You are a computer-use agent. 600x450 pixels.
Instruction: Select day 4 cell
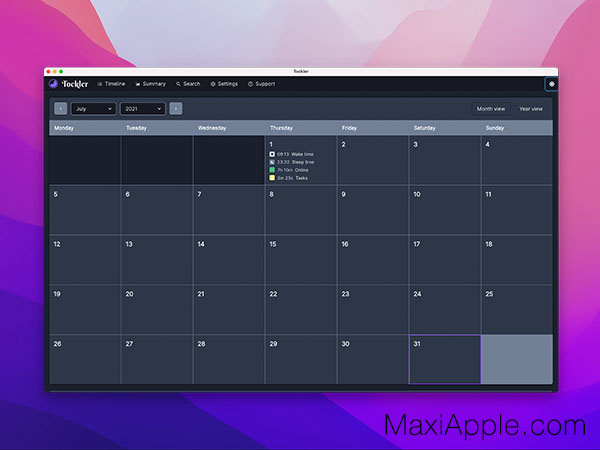[517, 160]
